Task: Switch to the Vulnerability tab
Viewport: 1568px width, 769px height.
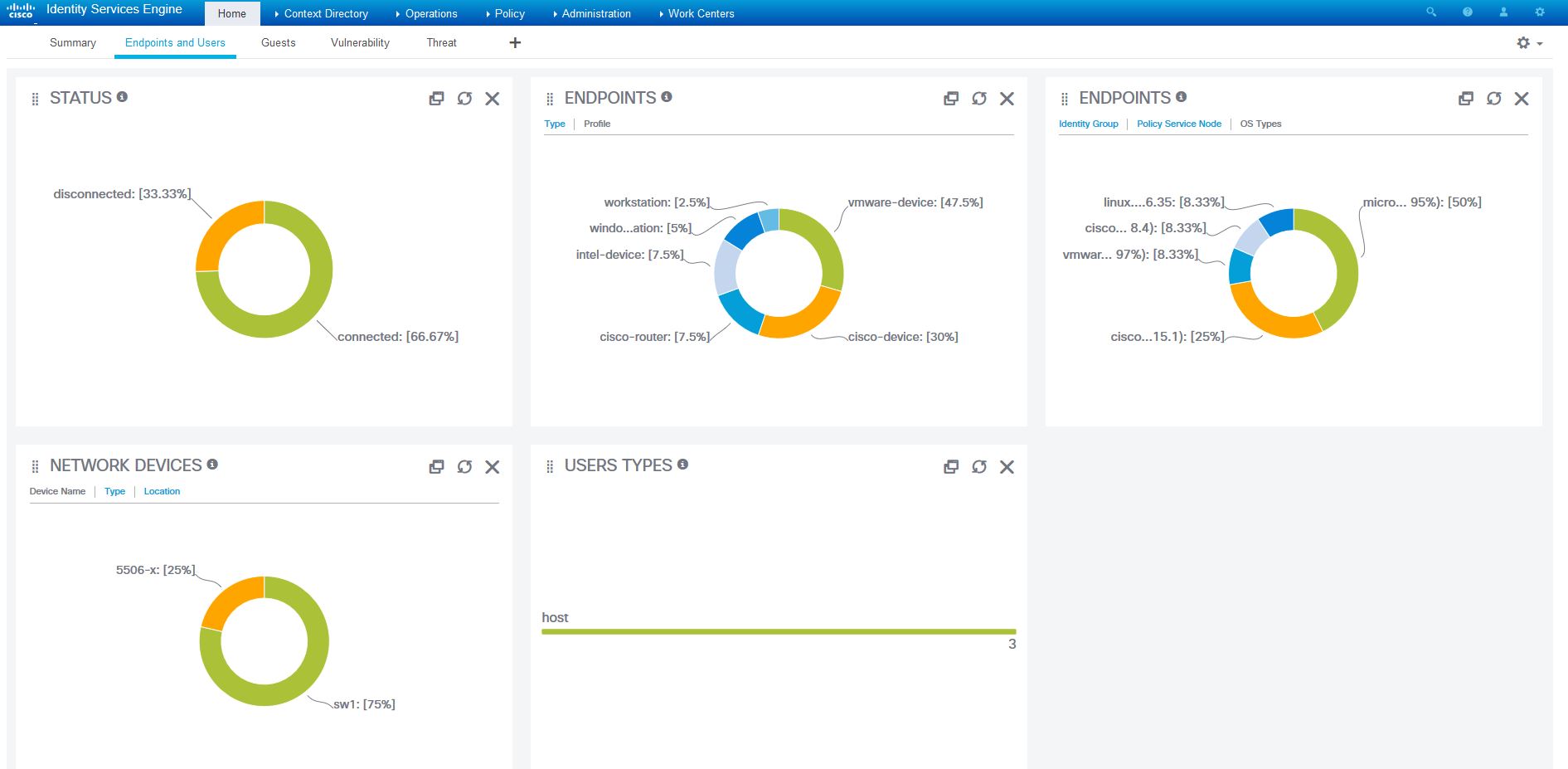Action: (x=360, y=42)
